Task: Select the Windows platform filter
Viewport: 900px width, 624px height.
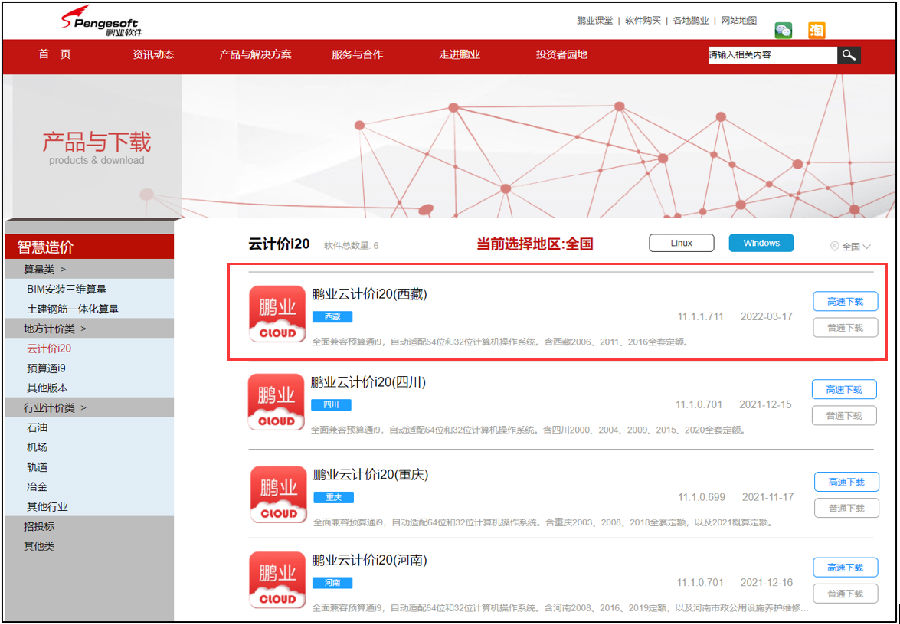Action: tap(761, 243)
